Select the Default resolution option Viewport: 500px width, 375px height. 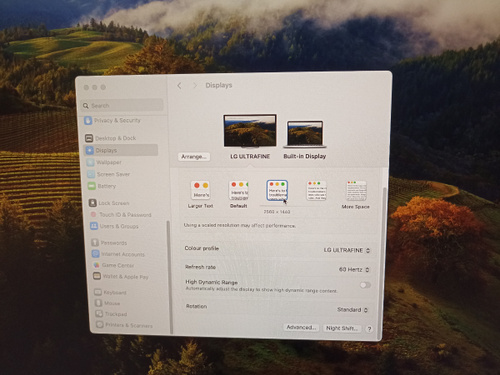click(x=239, y=195)
